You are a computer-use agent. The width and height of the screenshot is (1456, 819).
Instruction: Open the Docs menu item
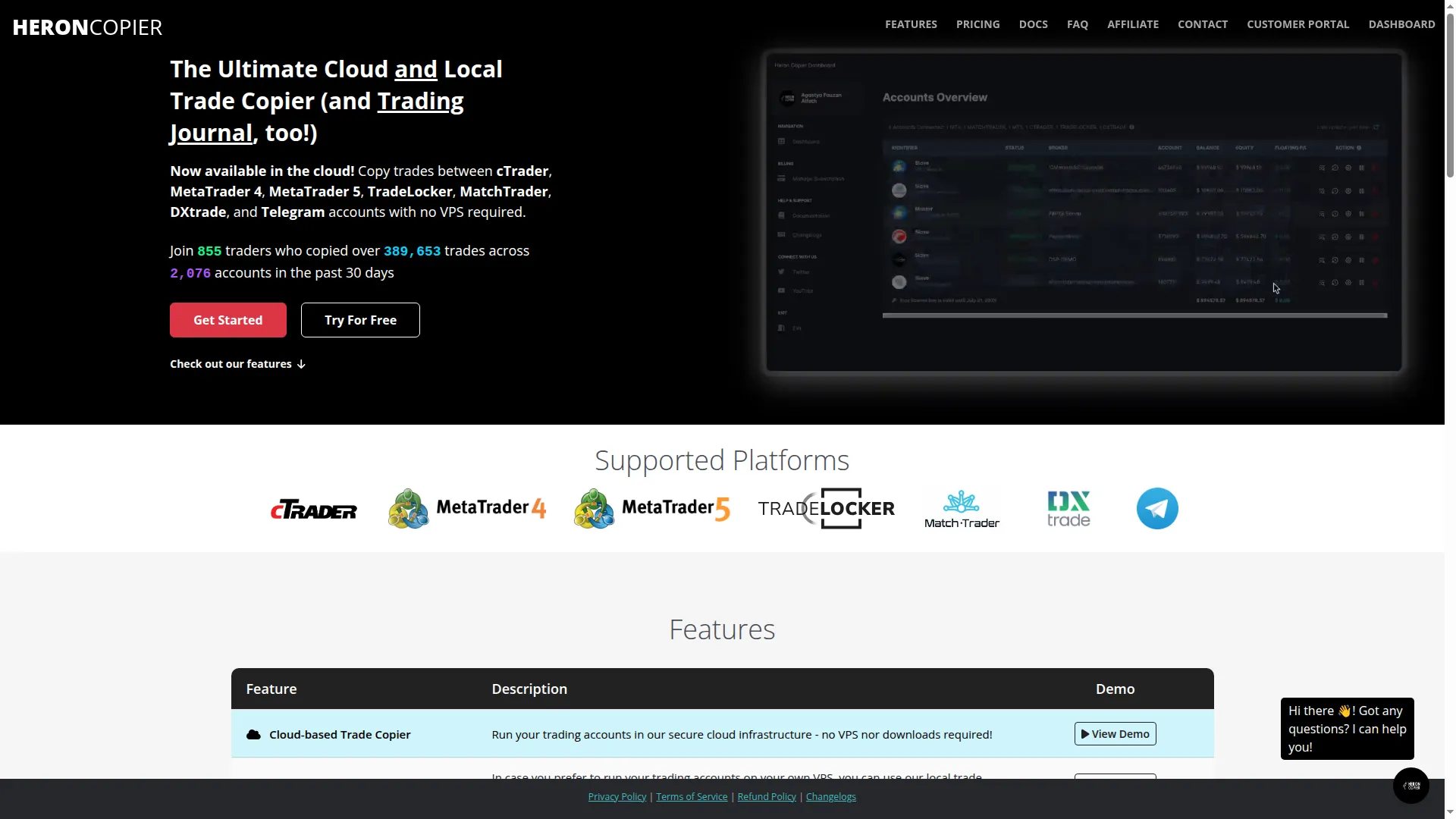[1033, 24]
